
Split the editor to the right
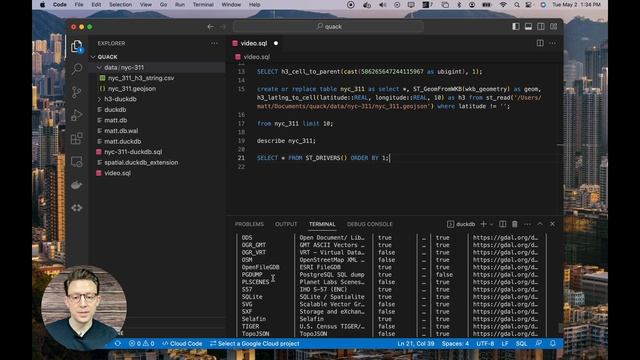pos(540,43)
